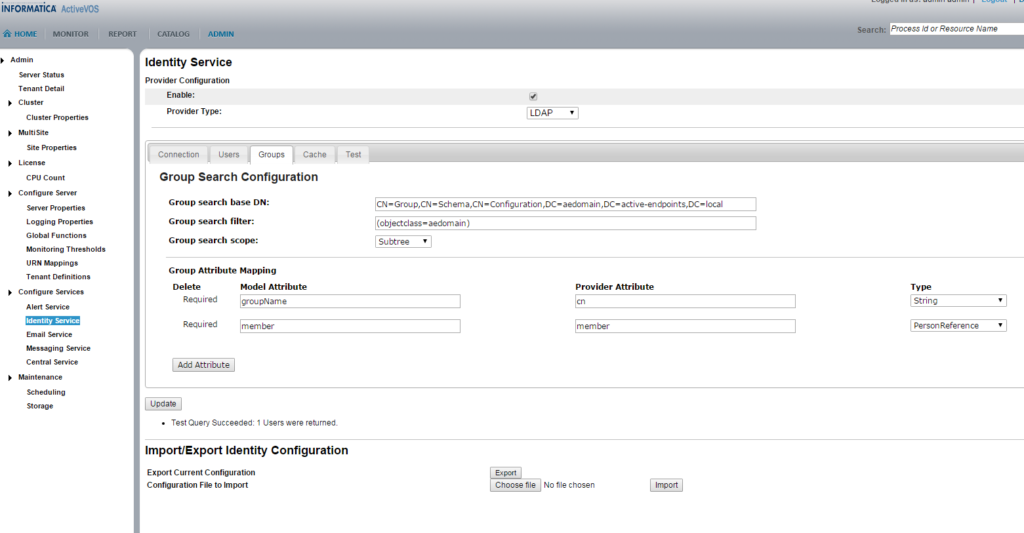Open Monitoring Thresholds in sidebar

pyautogui.click(x=65, y=250)
